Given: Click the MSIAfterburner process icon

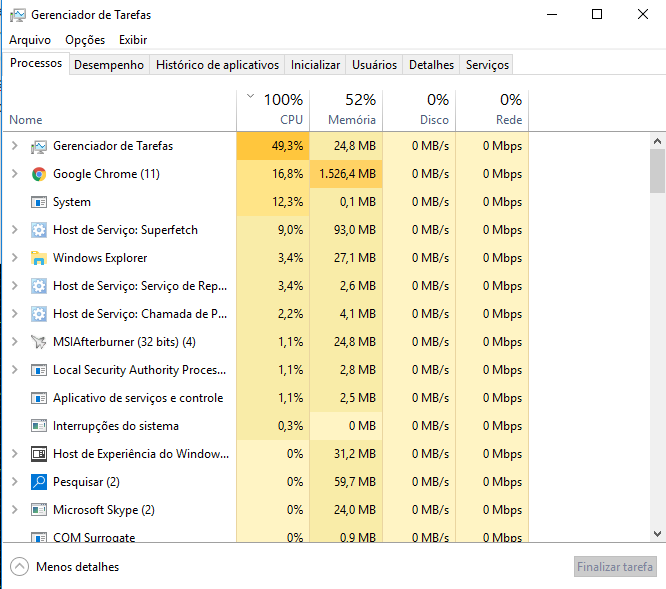Looking at the screenshot, I should coord(39,342).
